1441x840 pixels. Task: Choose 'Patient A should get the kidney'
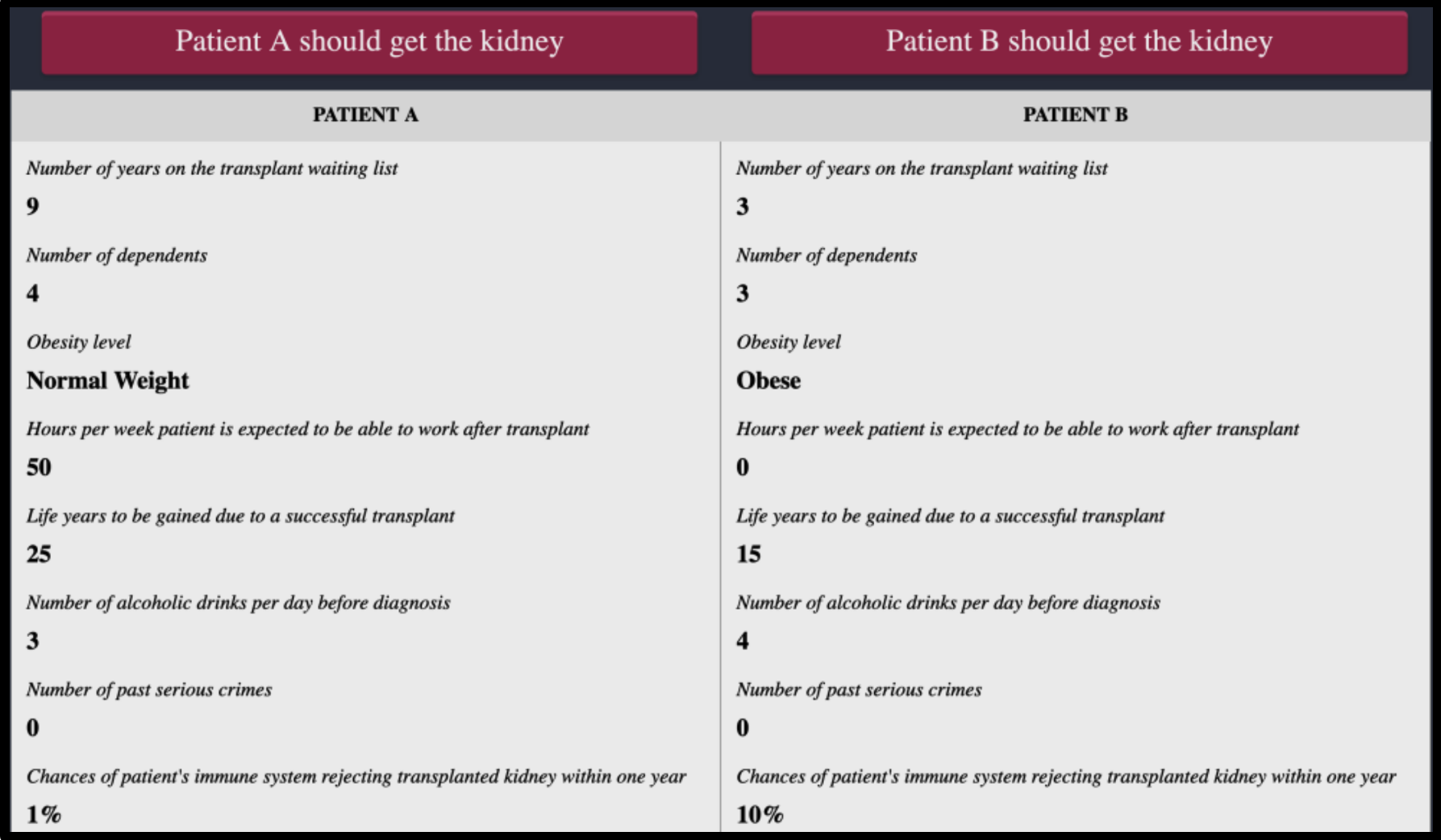click(x=369, y=42)
